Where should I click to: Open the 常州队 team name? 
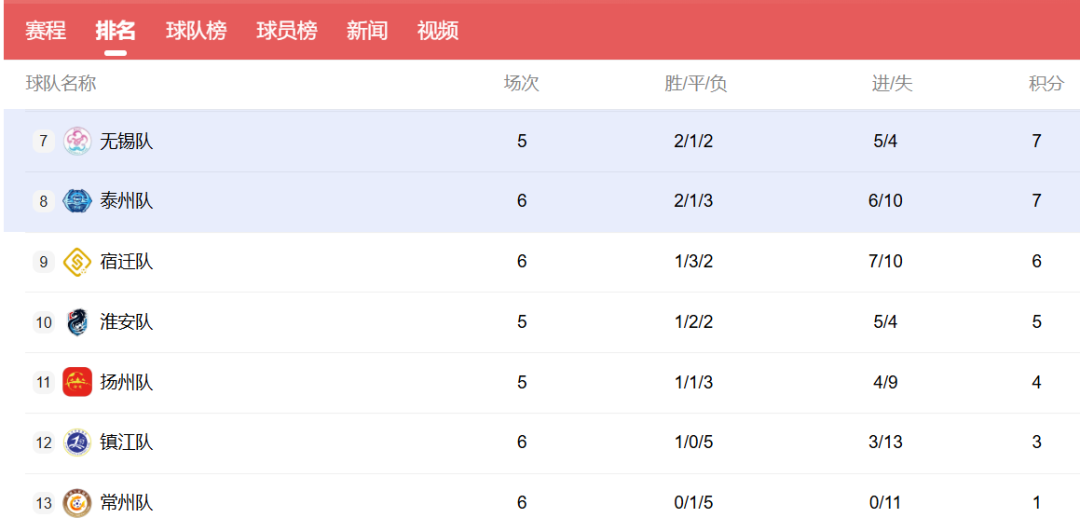tap(127, 503)
